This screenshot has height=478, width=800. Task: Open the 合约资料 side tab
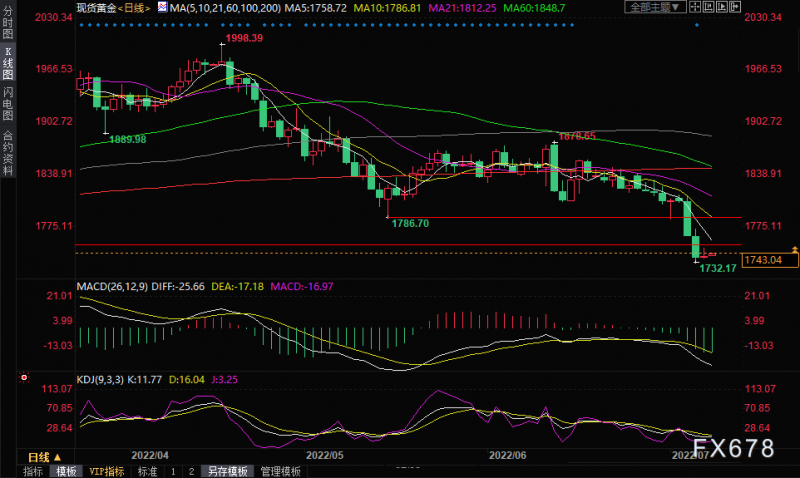[8, 152]
